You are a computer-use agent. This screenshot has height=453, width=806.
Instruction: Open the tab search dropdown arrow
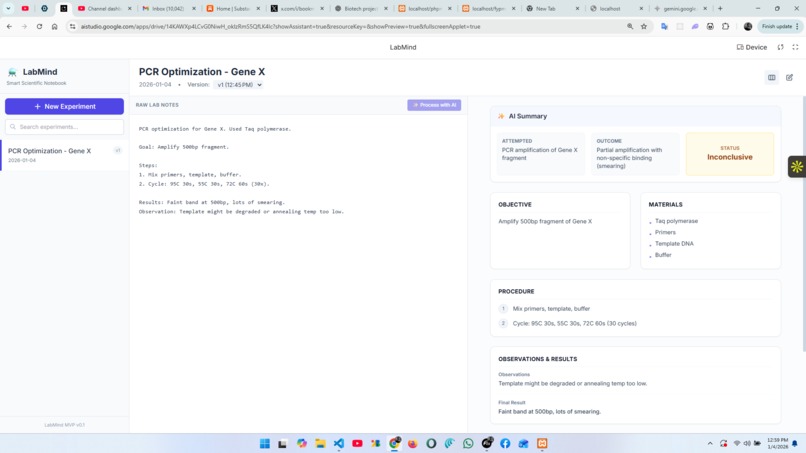[8, 9]
